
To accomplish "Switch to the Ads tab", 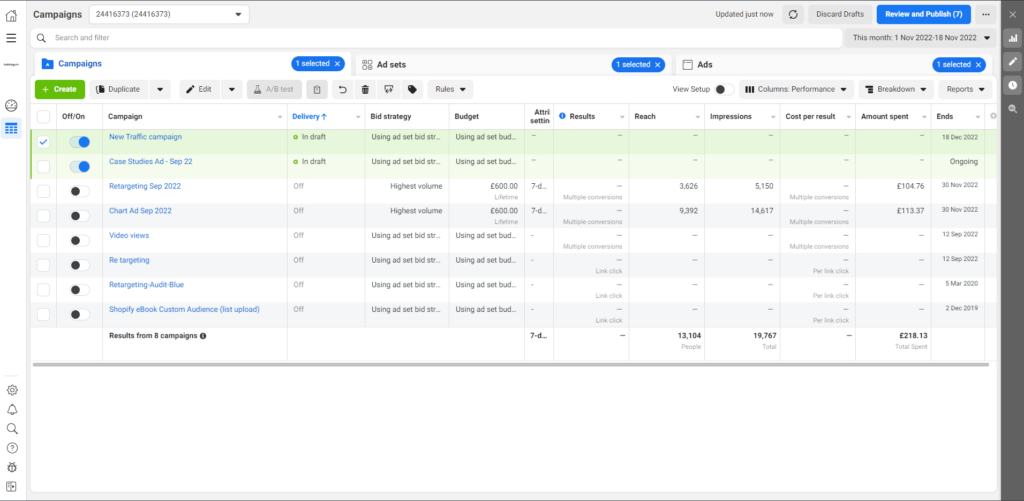I will 705,65.
